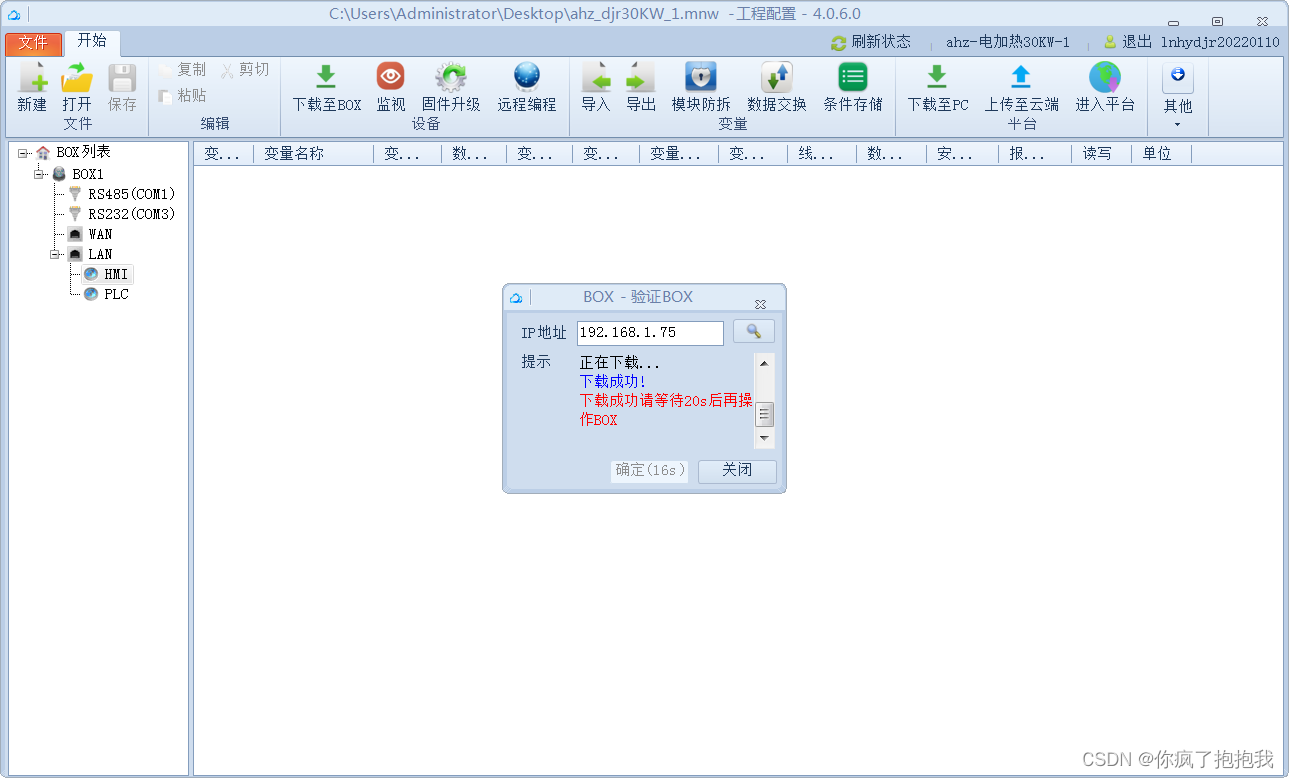Click the 变量名称 column header

pyautogui.click(x=314, y=154)
